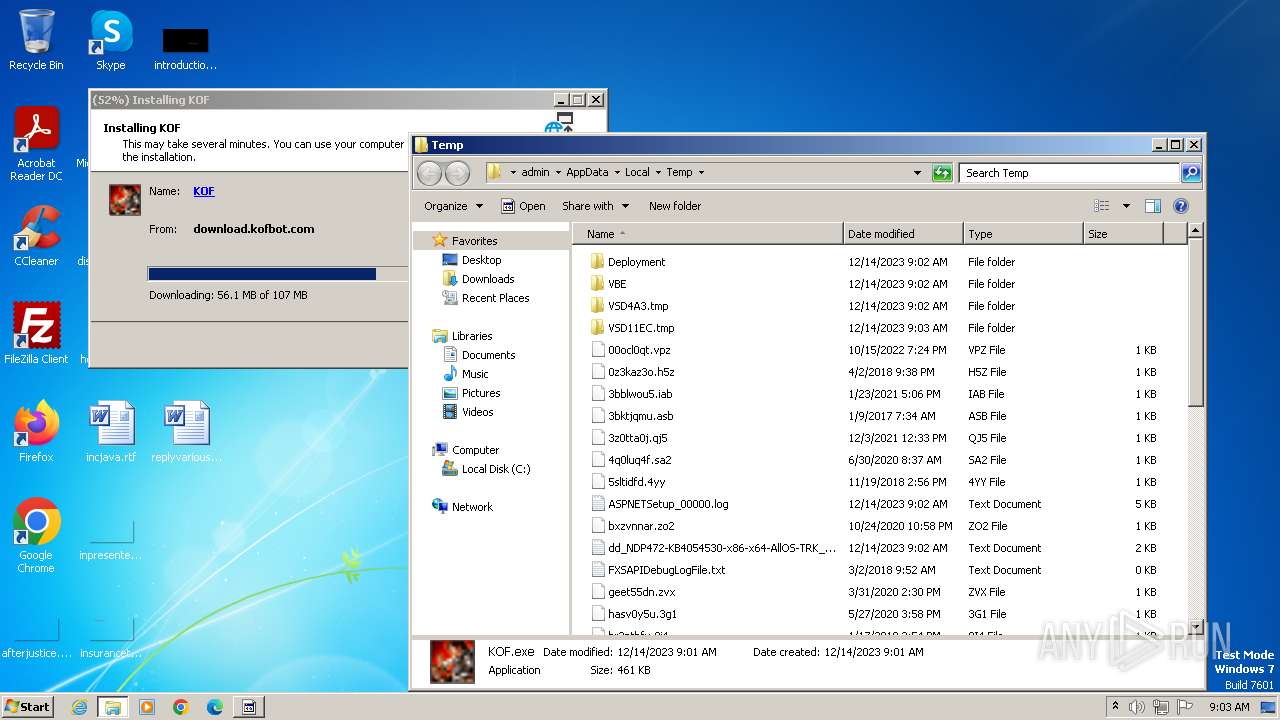This screenshot has height=720, width=1280.
Task: Open the Recycle Bin desktop icon
Action: click(36, 40)
